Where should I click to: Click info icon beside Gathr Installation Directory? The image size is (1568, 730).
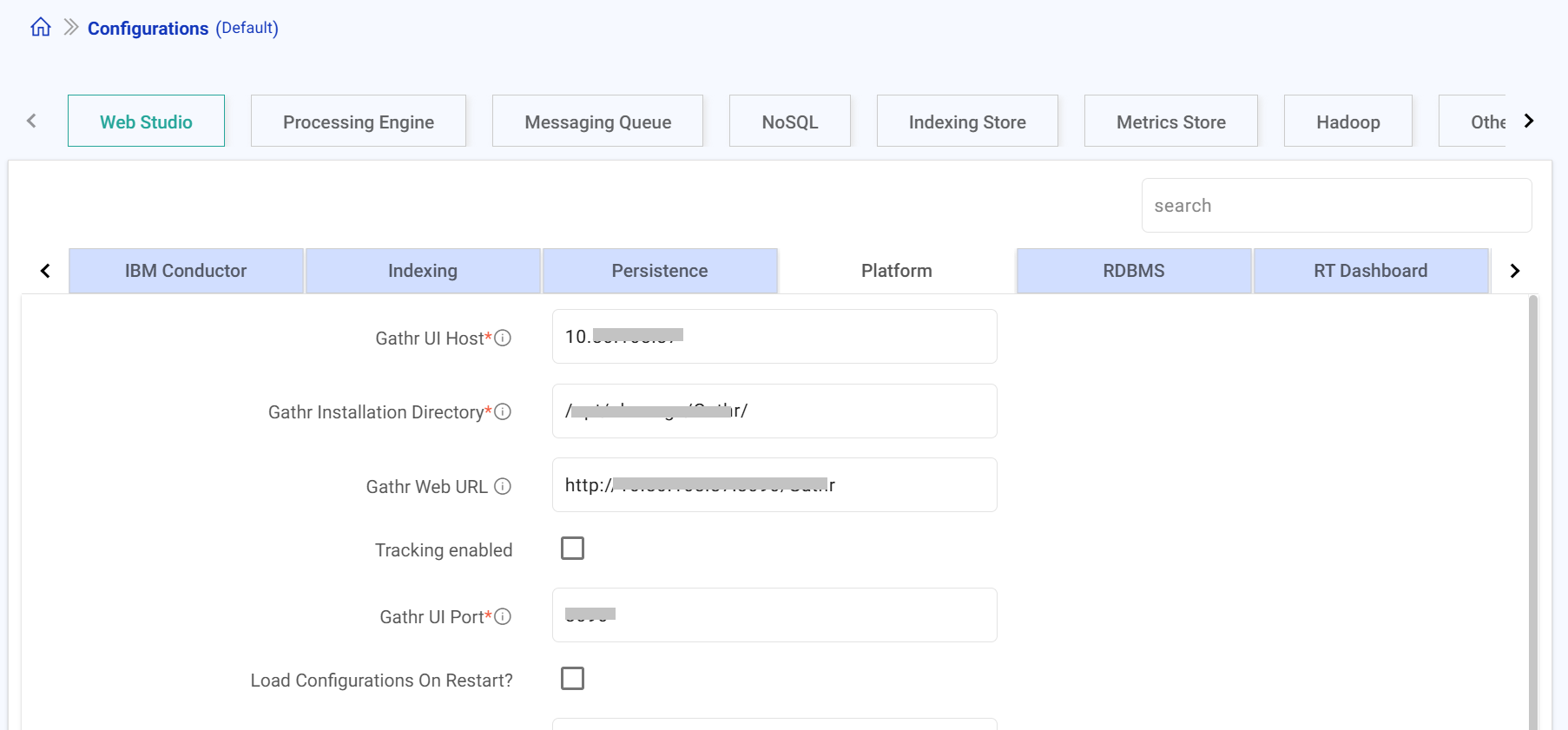pos(503,411)
